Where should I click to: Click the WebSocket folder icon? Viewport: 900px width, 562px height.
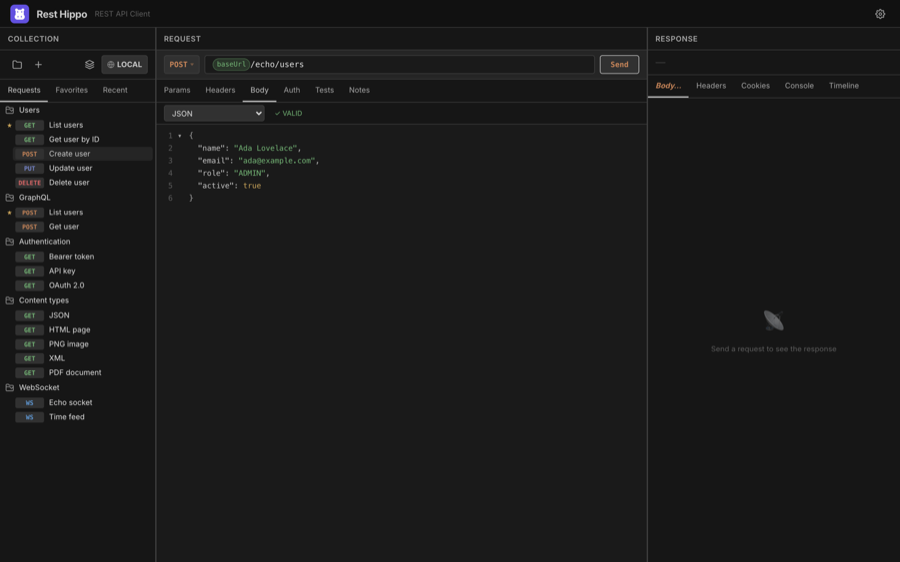click(x=10, y=387)
